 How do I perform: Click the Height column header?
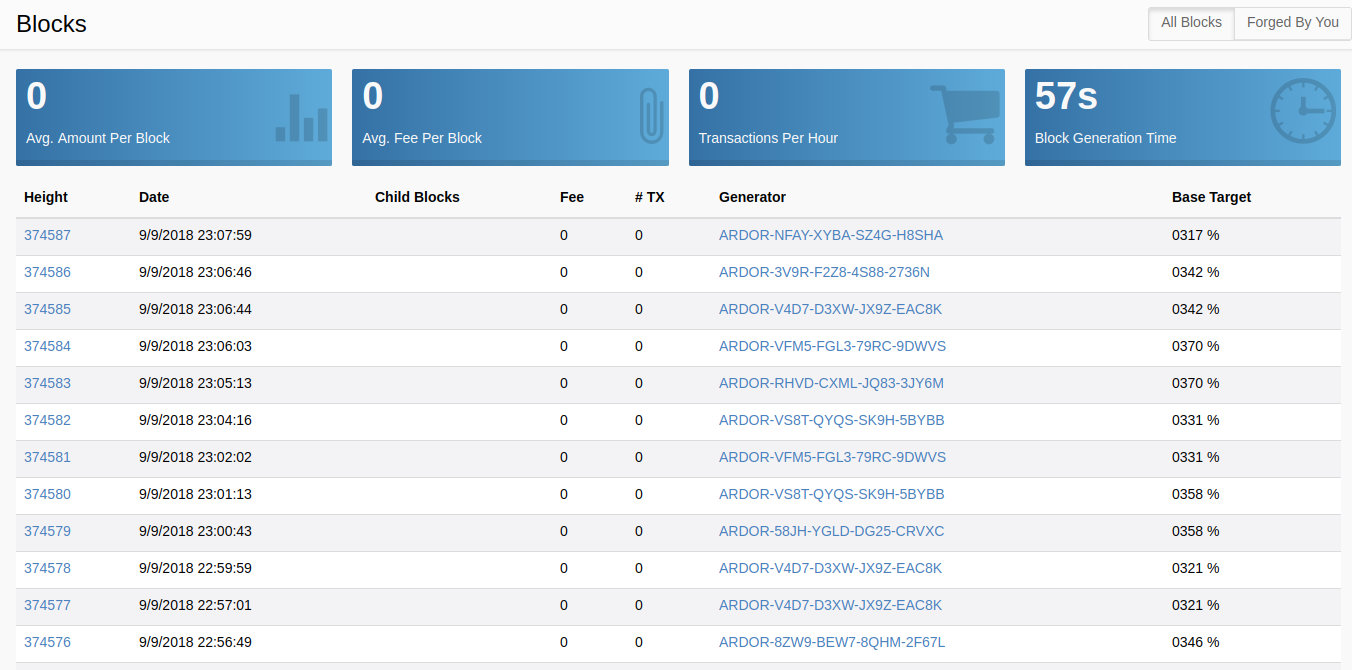(x=46, y=198)
